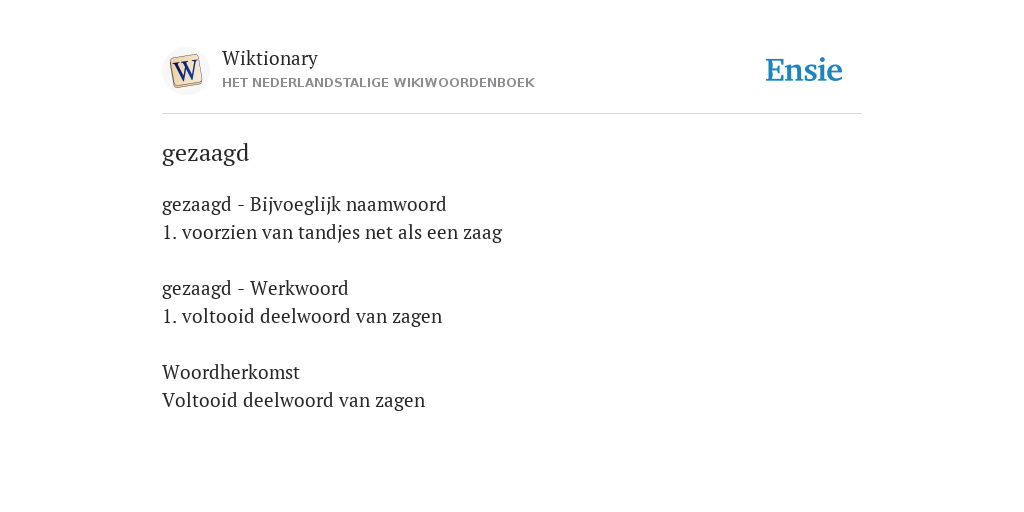Click the word 'zaag' in first definition
This screenshot has height=512, width=1024.
pyautogui.click(x=483, y=233)
